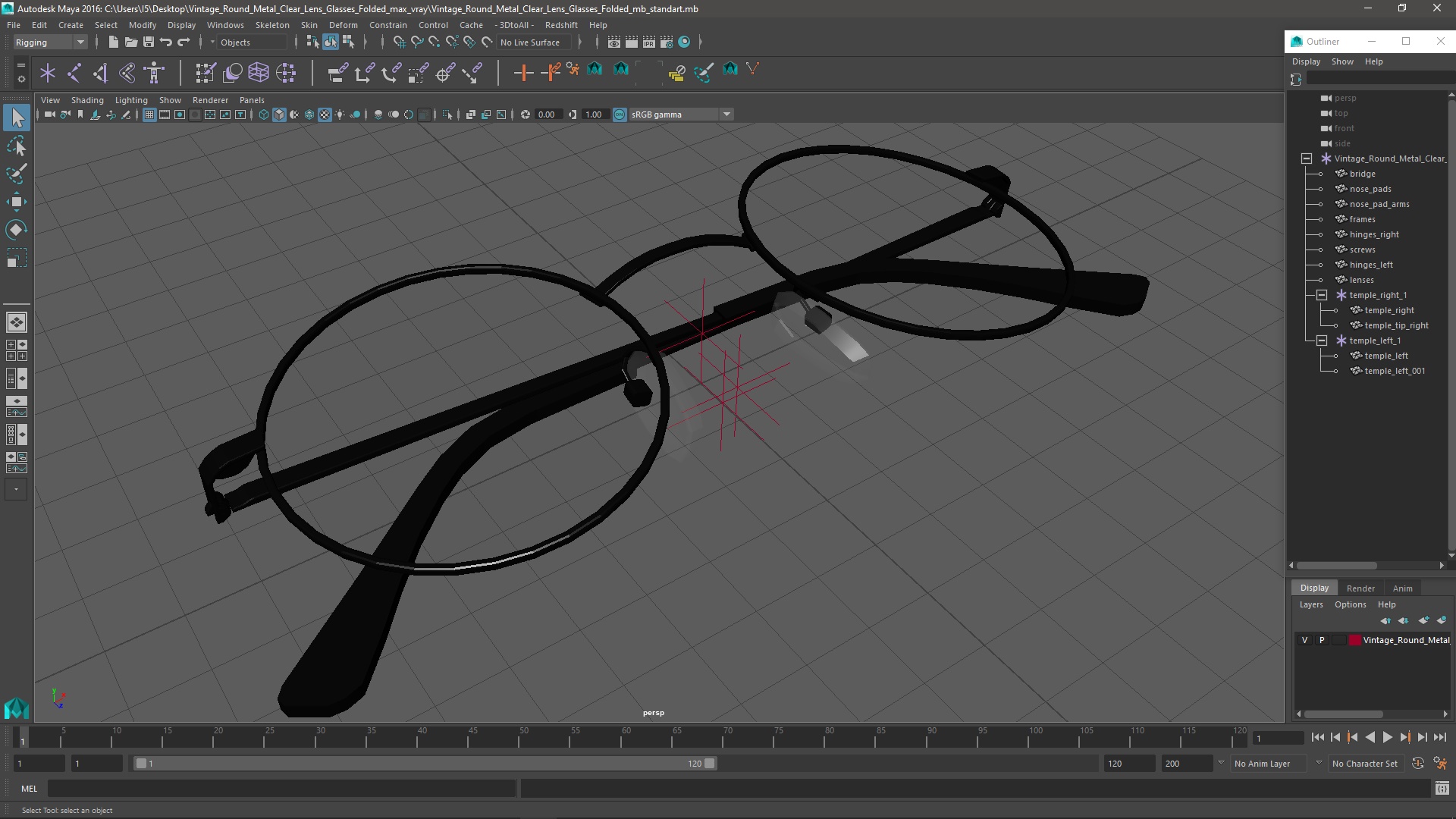Image resolution: width=1456 pixels, height=819 pixels.
Task: Click the Single Perspective layout icon
Action: (17, 322)
